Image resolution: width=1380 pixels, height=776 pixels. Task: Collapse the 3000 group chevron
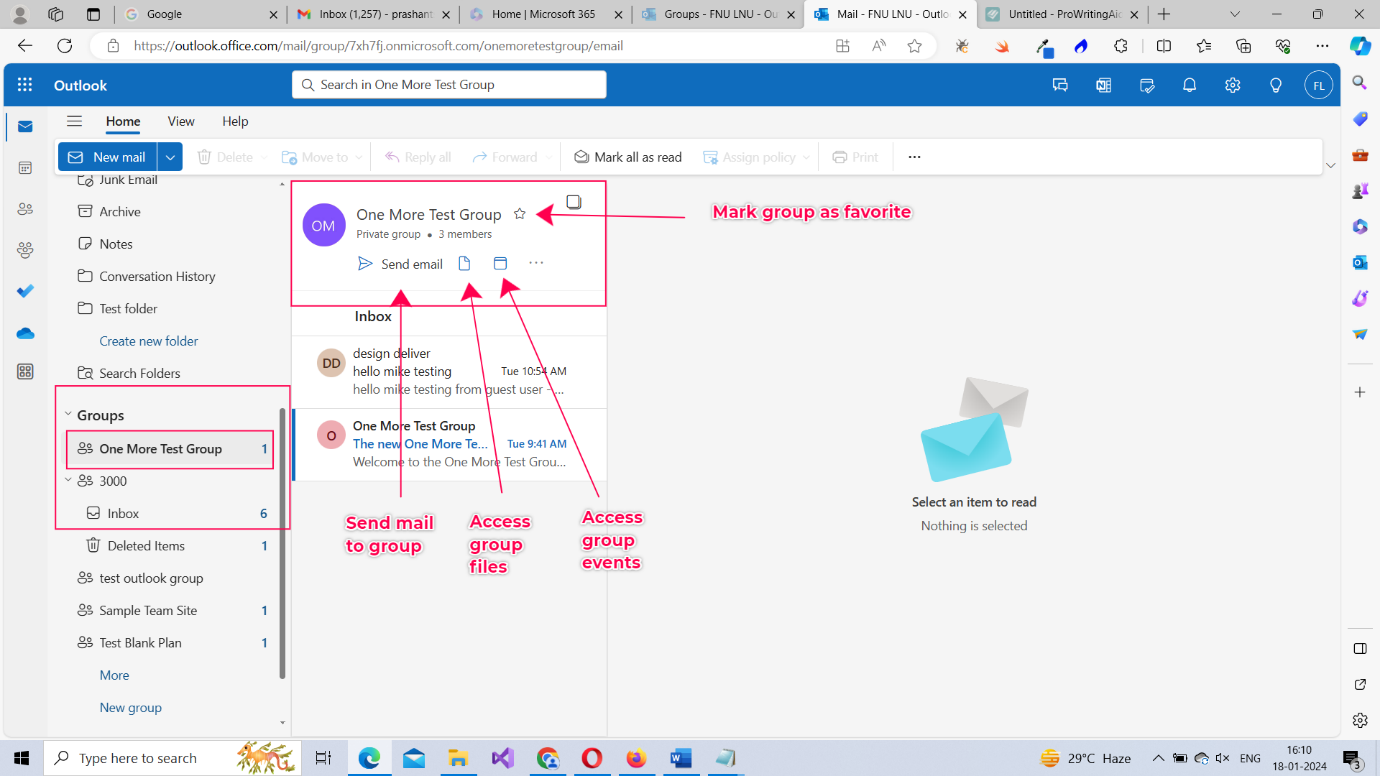click(x=68, y=481)
